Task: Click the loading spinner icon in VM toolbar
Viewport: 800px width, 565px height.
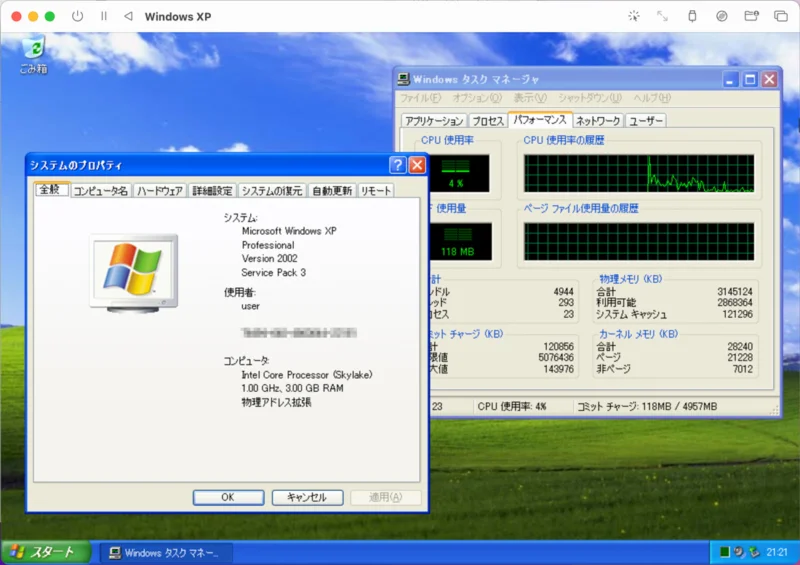Action: click(634, 16)
